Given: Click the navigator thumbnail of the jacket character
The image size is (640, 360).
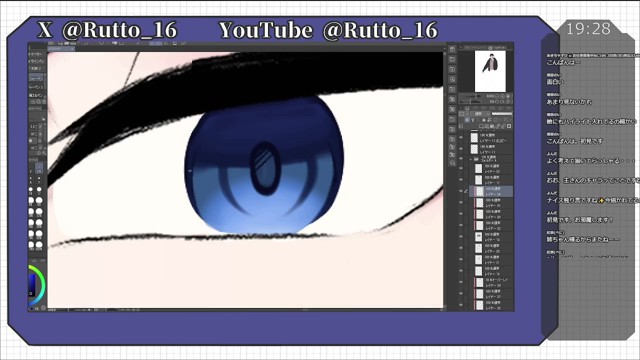Looking at the screenshot, I should pyautogui.click(x=490, y=71).
